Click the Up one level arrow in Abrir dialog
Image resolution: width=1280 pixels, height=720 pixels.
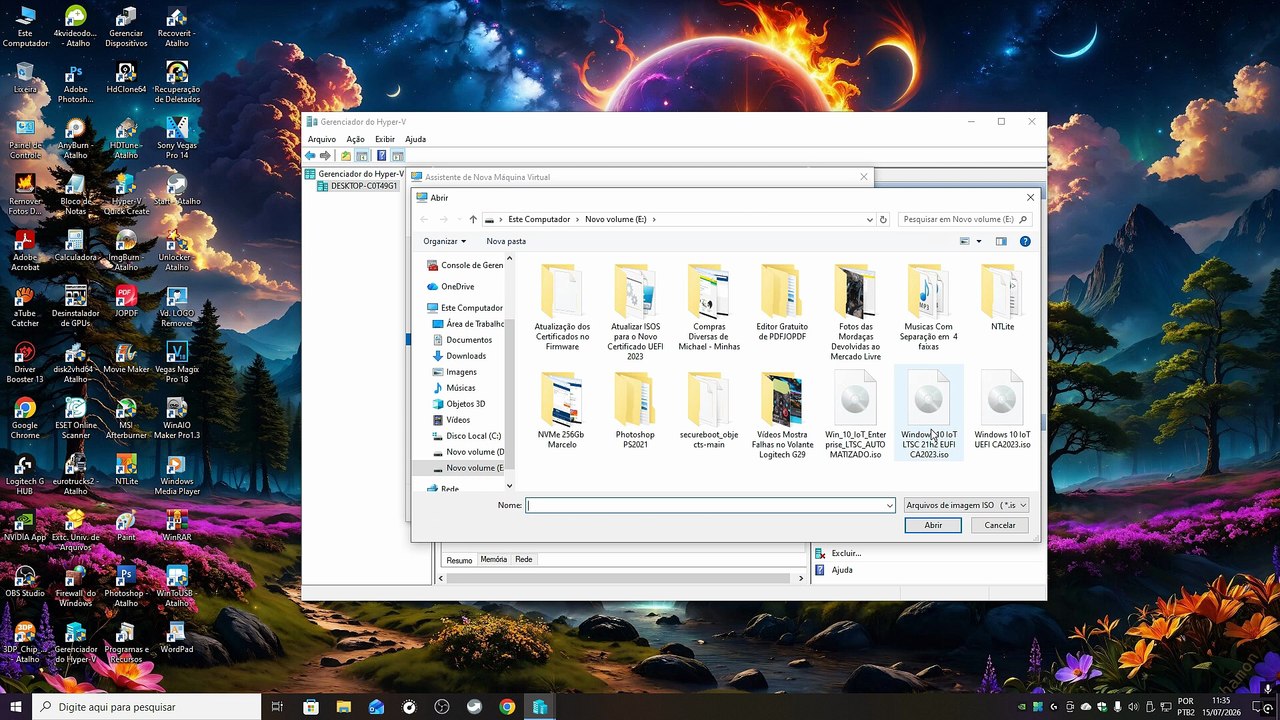[473, 219]
